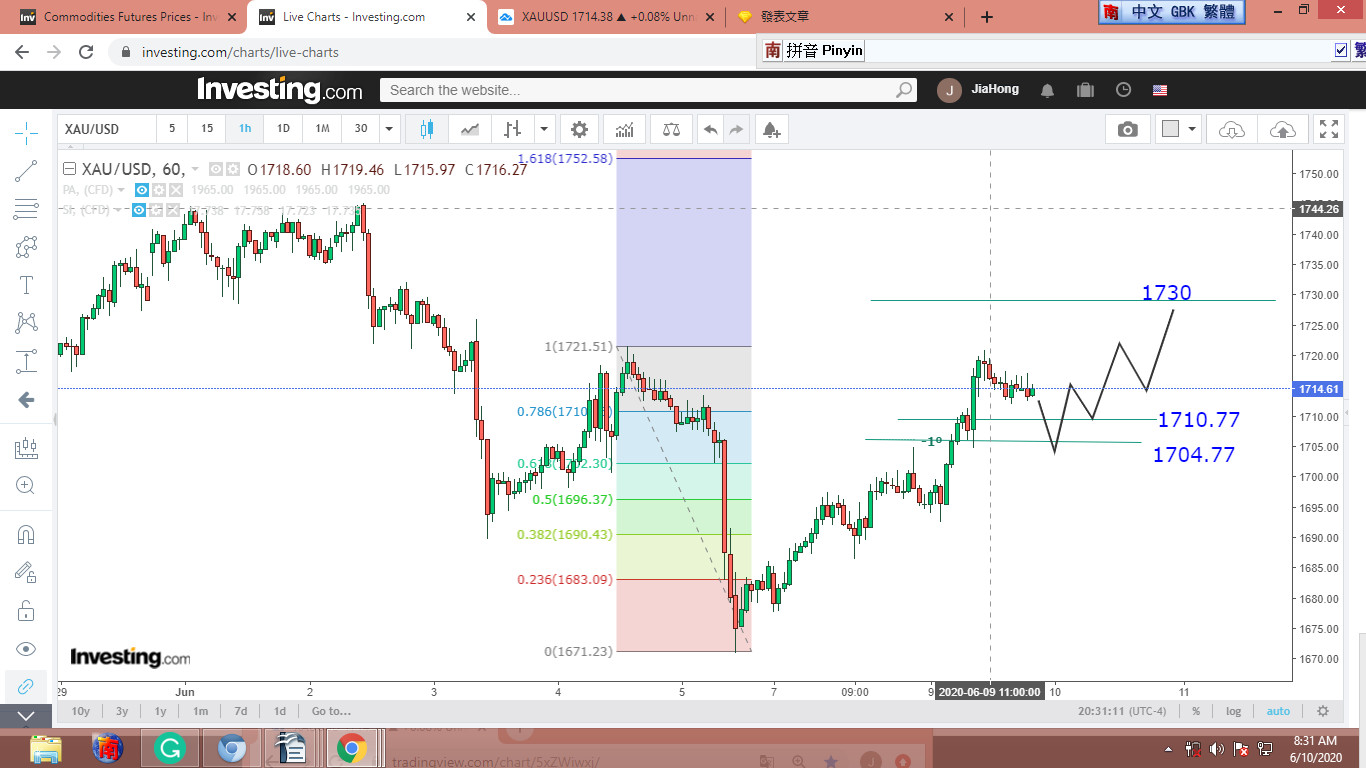
Task: Choose the geometric pattern drawing tool
Action: (26, 247)
